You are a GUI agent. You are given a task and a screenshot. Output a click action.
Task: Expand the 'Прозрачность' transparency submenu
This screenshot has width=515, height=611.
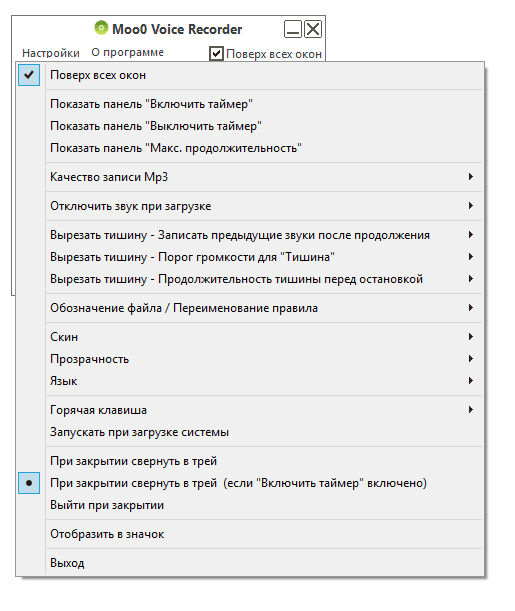[250, 359]
